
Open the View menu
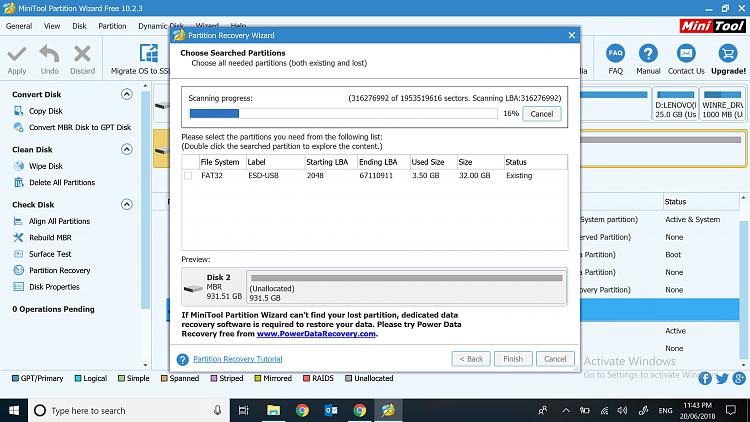coord(52,26)
